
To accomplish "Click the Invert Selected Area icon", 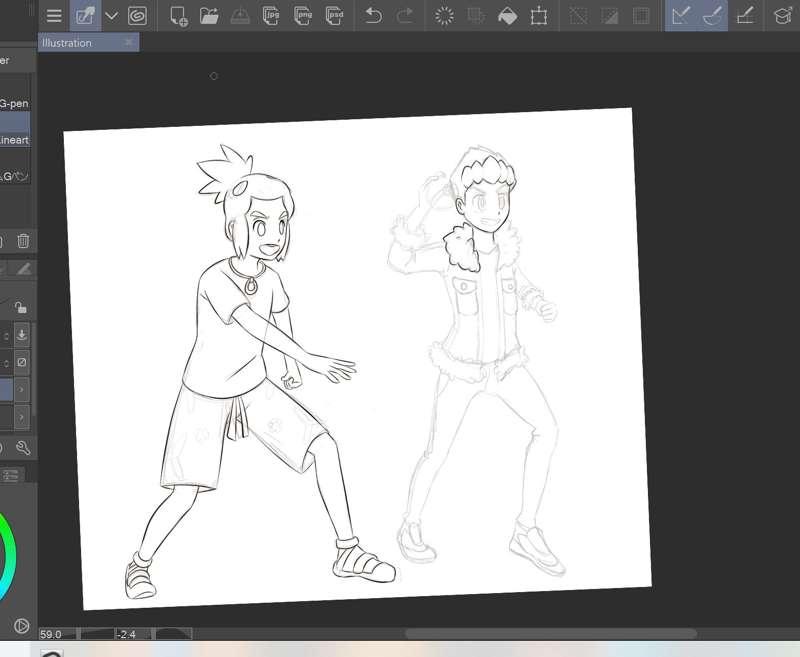I will click(610, 16).
